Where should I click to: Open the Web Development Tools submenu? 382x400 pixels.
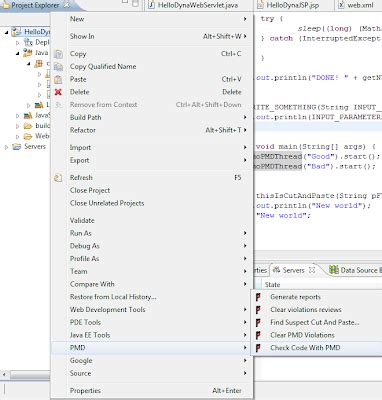[x=152, y=309]
